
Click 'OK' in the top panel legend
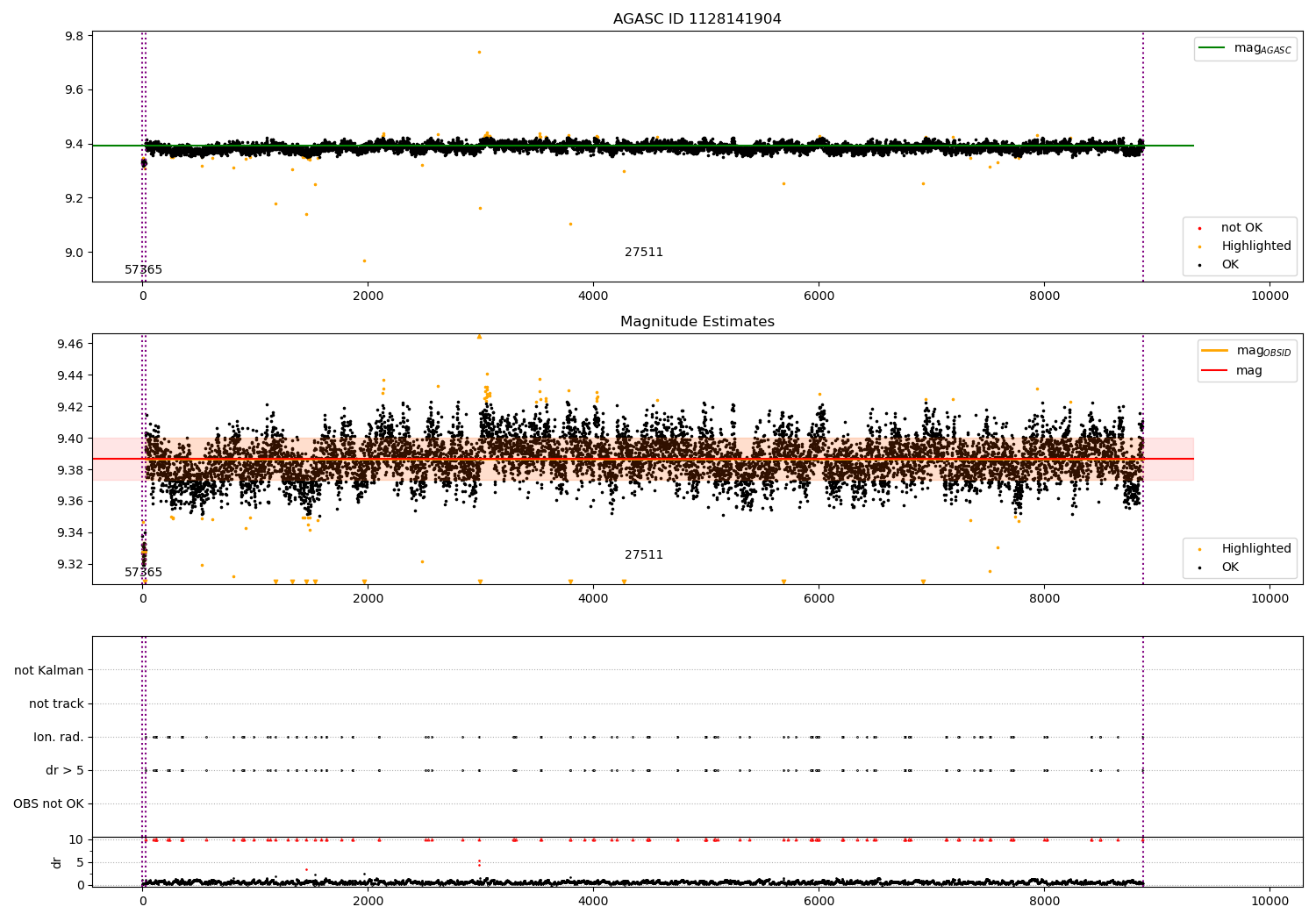(1230, 265)
